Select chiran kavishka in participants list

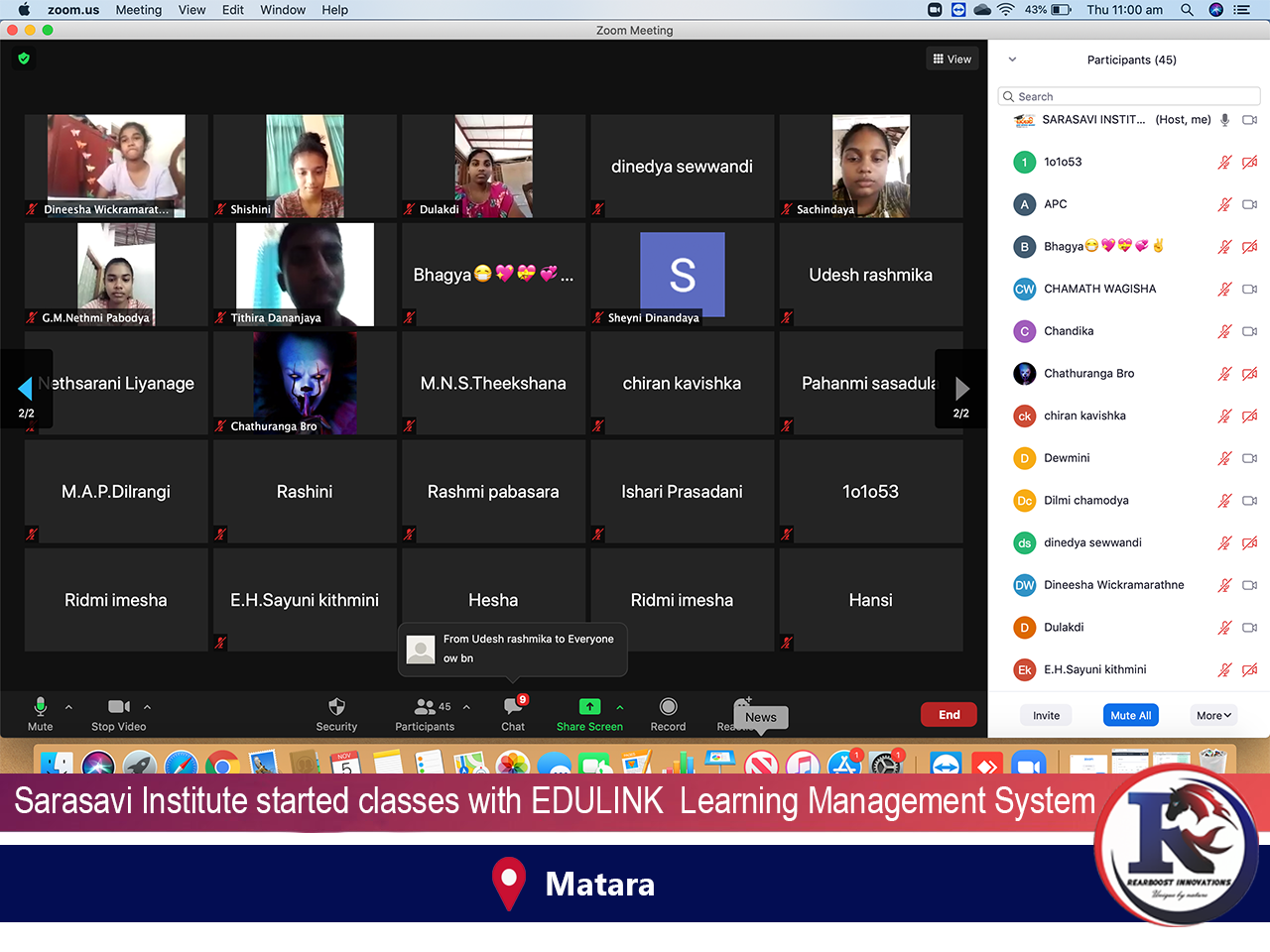coord(1129,416)
